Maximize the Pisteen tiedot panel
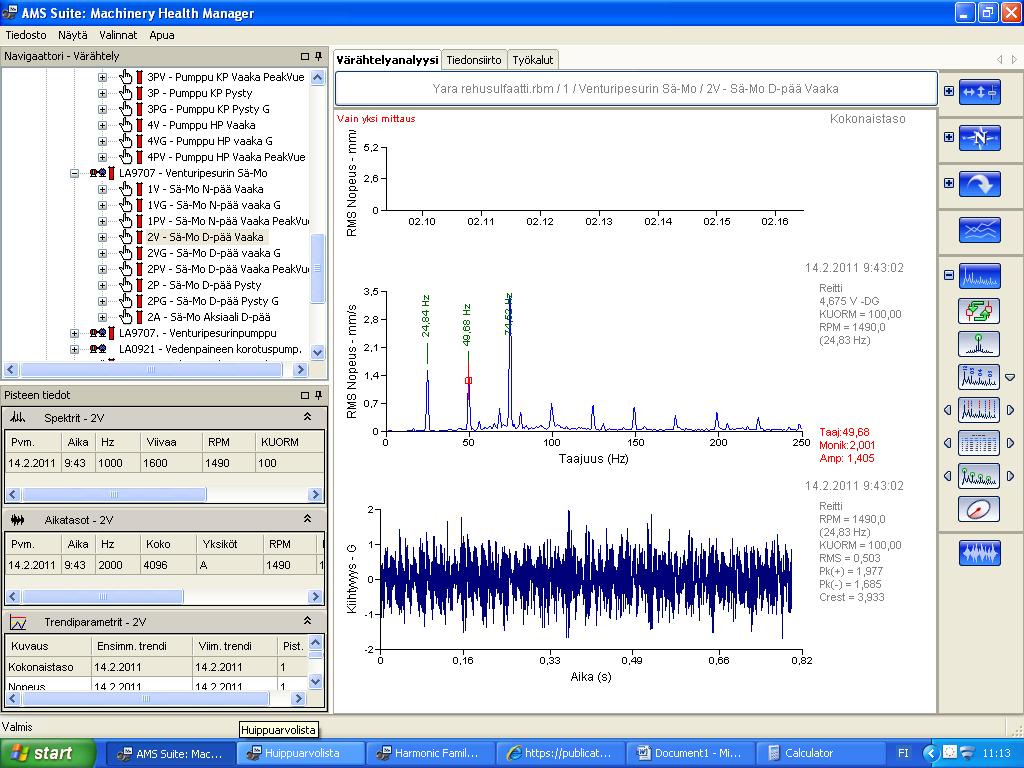The height and width of the screenshot is (768, 1024). click(x=304, y=395)
